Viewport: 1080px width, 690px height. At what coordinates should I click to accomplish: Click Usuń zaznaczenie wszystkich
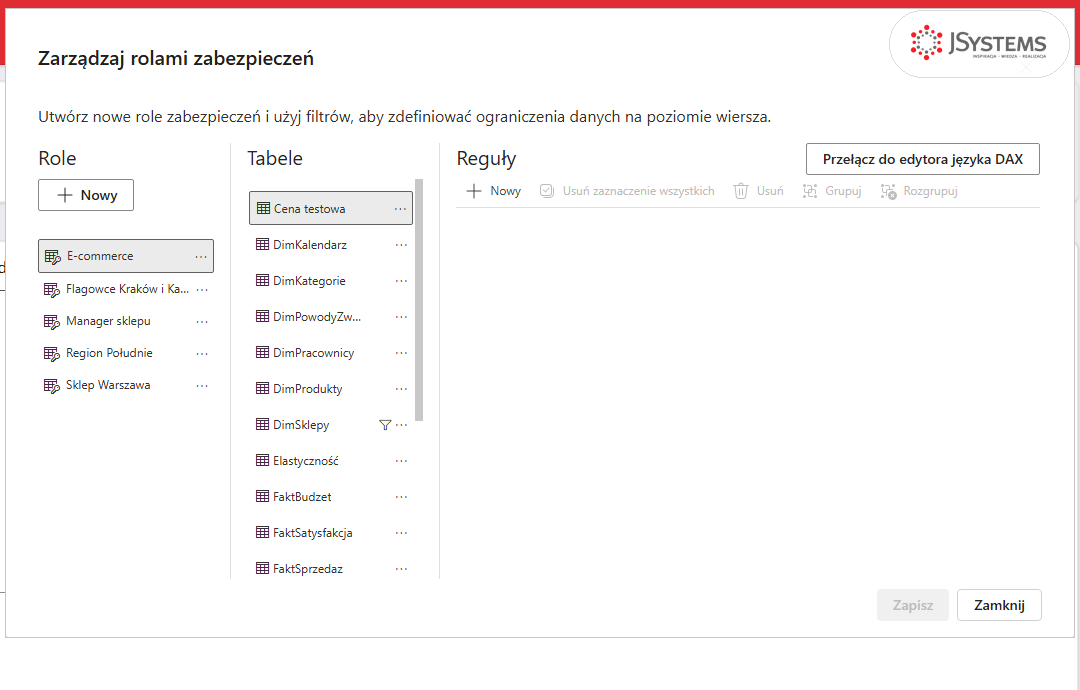coord(627,191)
